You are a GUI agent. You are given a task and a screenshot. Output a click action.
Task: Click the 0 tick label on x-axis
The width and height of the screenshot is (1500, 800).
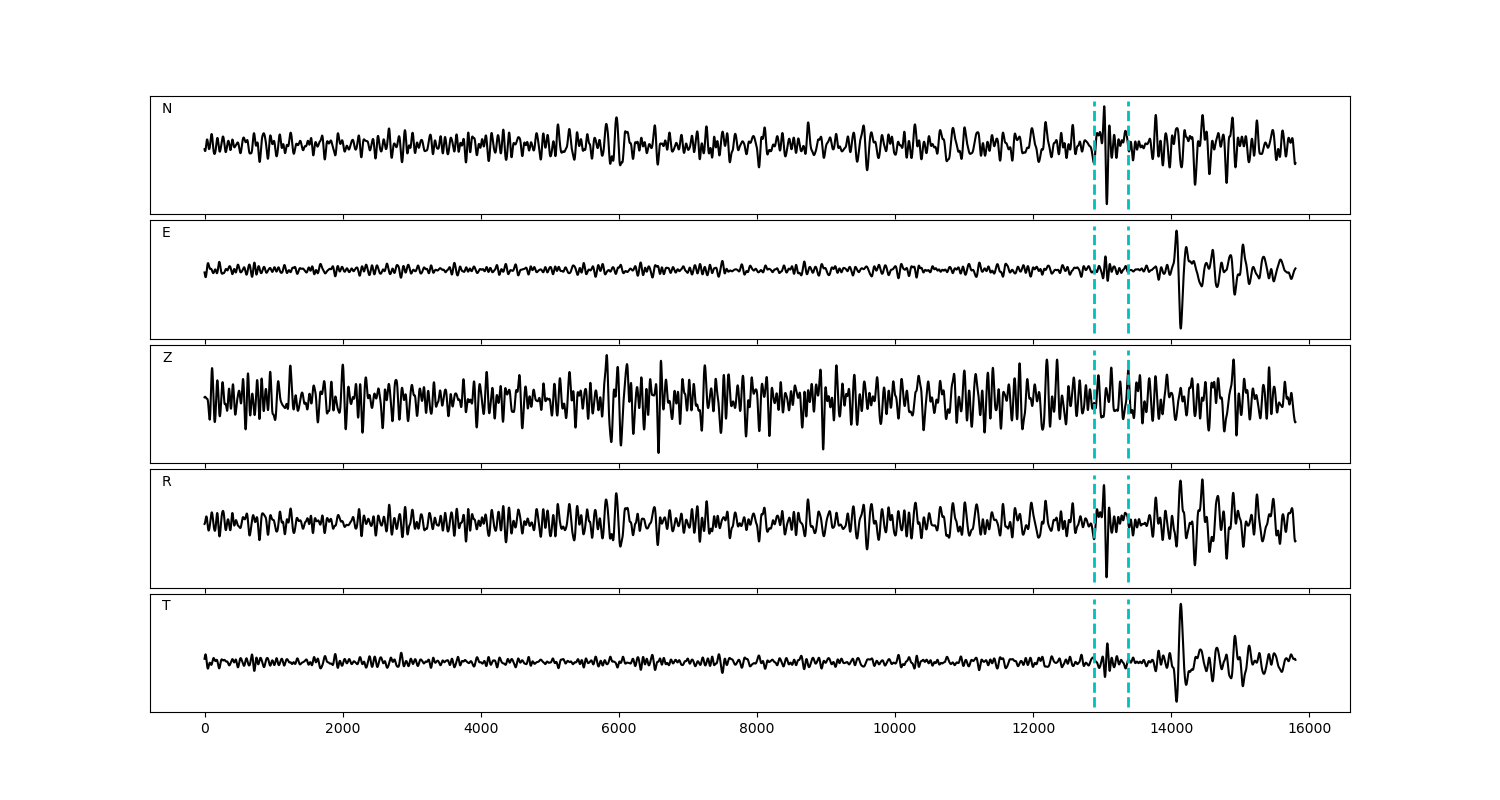point(205,730)
